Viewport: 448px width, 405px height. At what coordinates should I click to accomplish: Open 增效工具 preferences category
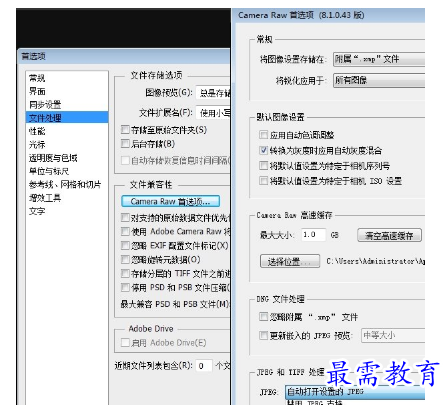45,198
